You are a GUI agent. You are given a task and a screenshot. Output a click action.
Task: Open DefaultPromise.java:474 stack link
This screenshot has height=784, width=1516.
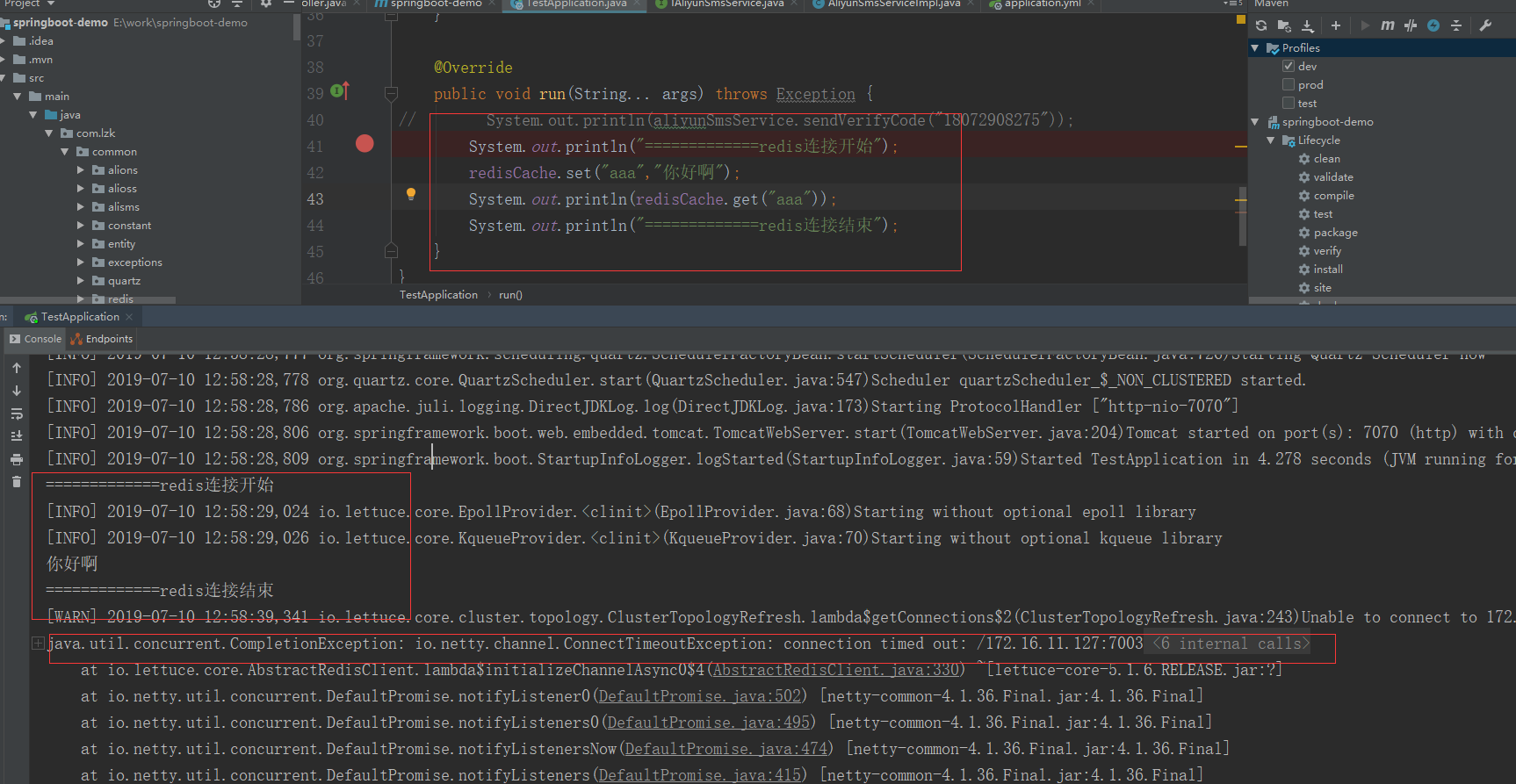726,749
